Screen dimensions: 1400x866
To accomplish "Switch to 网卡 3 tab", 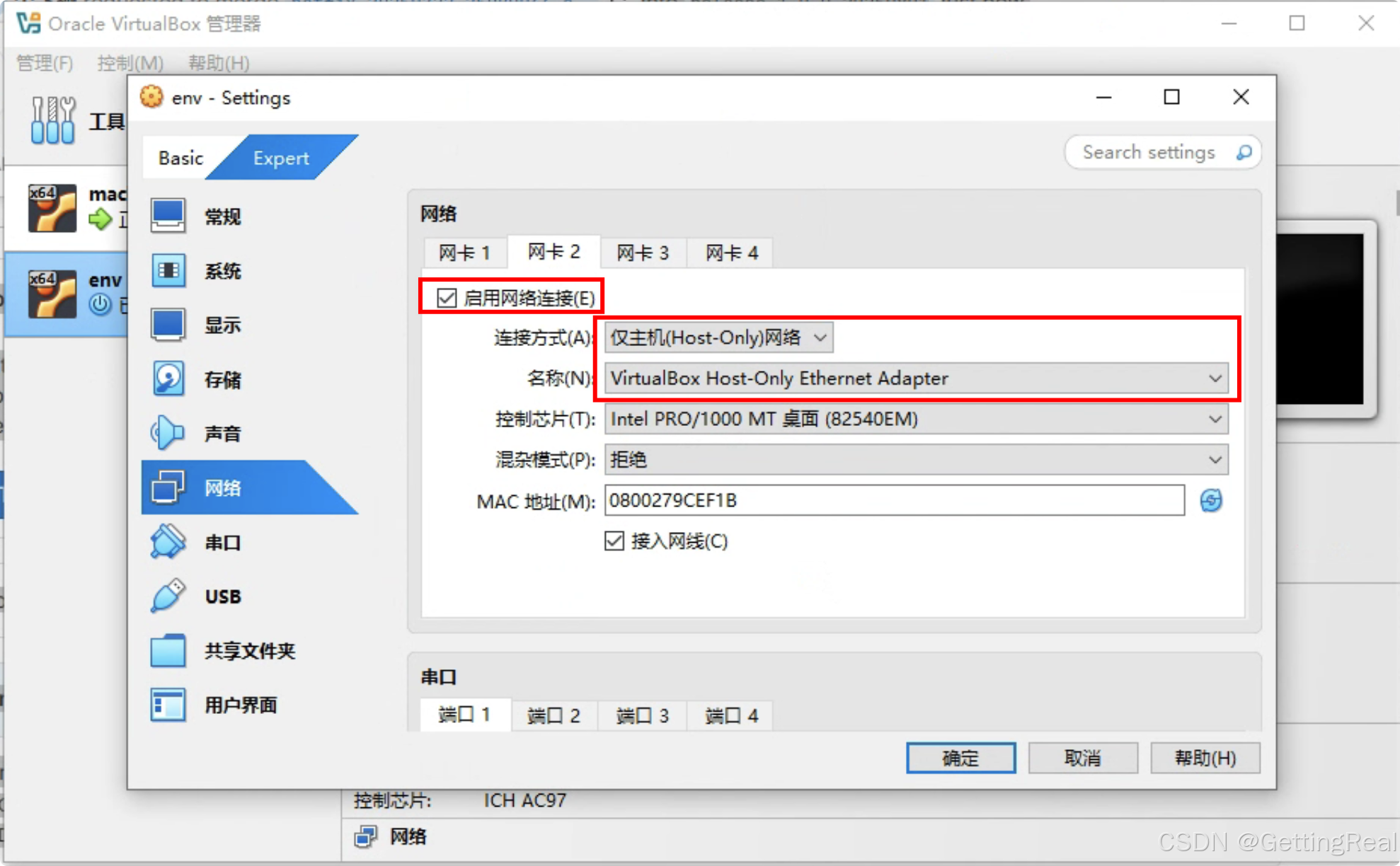I will (643, 253).
